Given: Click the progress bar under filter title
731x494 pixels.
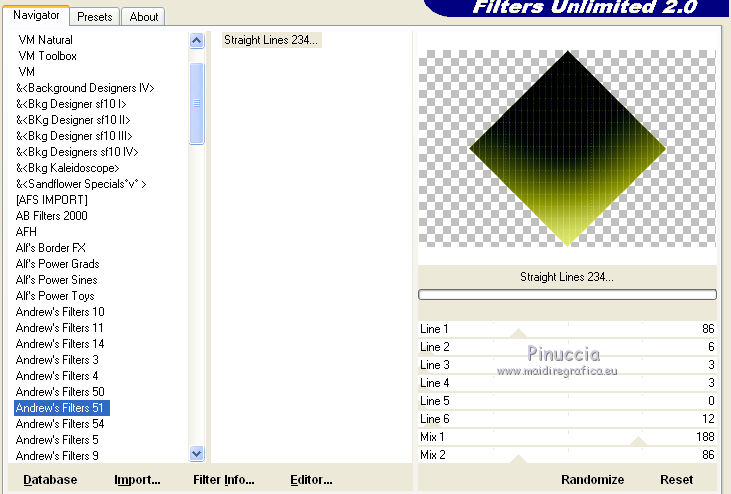Looking at the screenshot, I should [567, 295].
